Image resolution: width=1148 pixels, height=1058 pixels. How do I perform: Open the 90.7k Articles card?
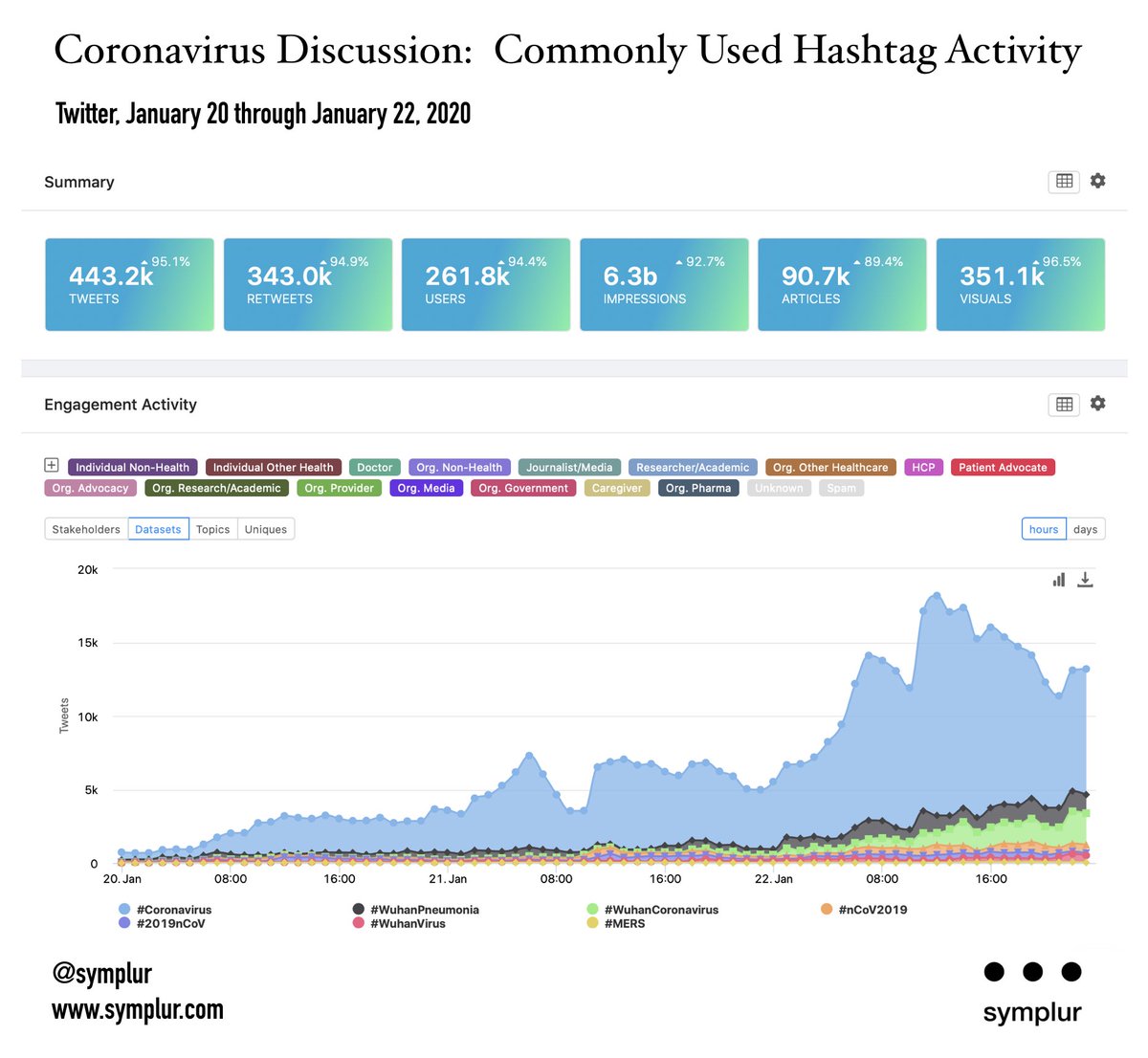tap(842, 285)
